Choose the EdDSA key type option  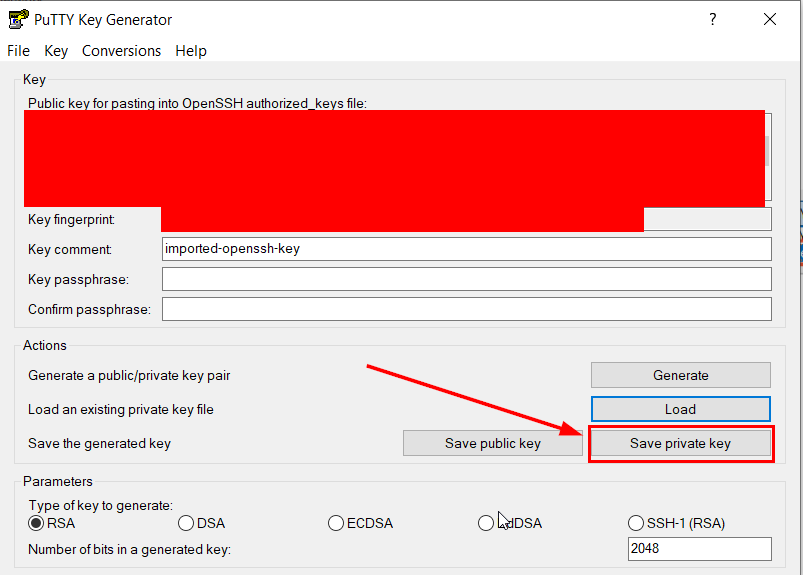coord(486,523)
